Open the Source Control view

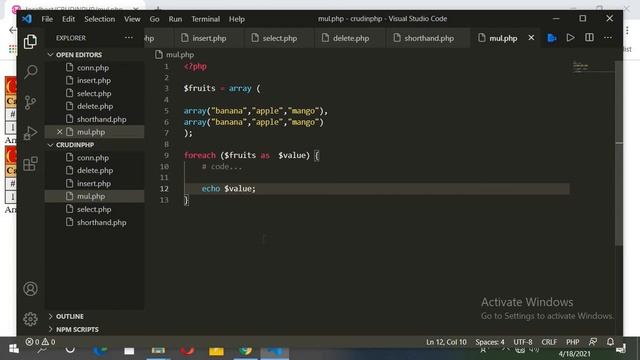click(30, 102)
